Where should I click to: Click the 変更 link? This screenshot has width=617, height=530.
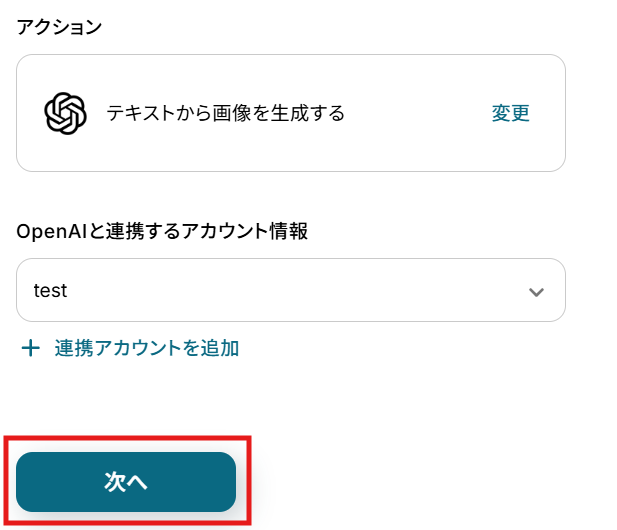tap(510, 113)
